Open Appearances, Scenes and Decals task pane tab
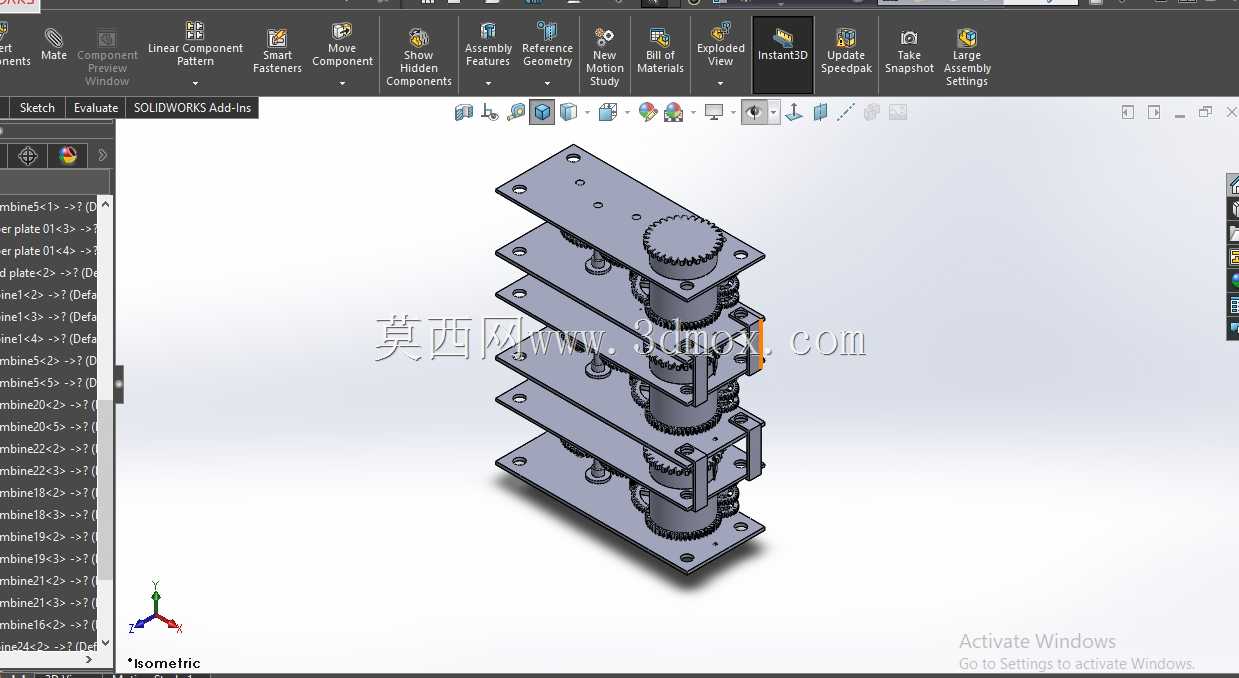The height and width of the screenshot is (678, 1239). tap(1233, 281)
